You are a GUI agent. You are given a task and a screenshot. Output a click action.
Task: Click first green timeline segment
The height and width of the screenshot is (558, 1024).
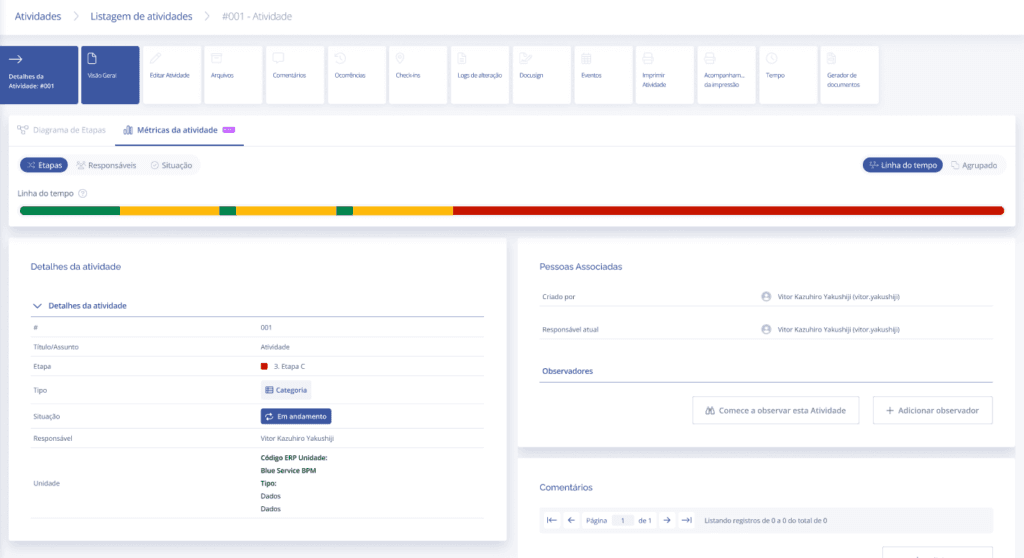pos(70,210)
